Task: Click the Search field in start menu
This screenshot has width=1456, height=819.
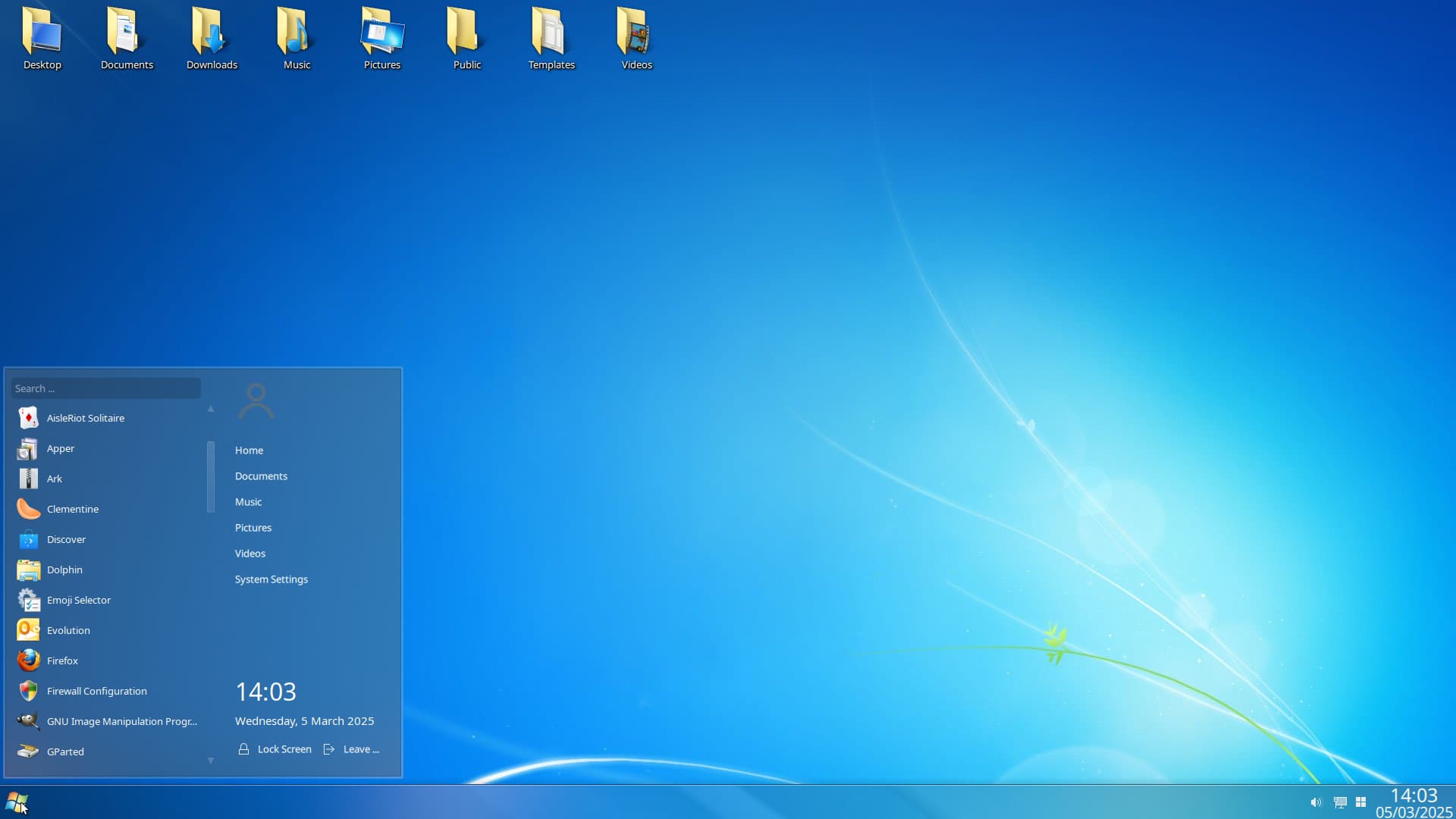Action: [x=106, y=388]
